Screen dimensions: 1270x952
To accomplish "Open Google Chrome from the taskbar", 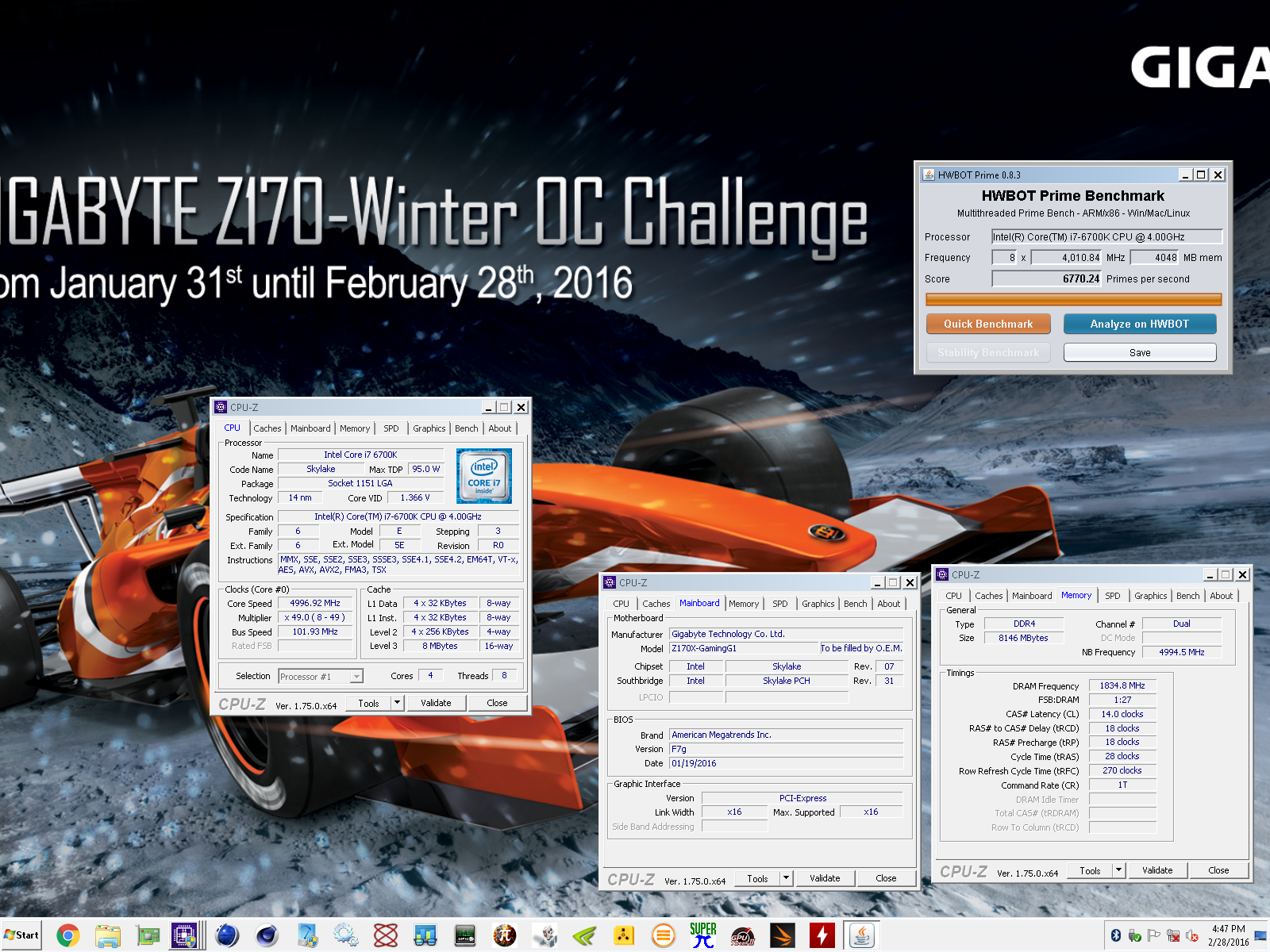I will pyautogui.click(x=68, y=936).
